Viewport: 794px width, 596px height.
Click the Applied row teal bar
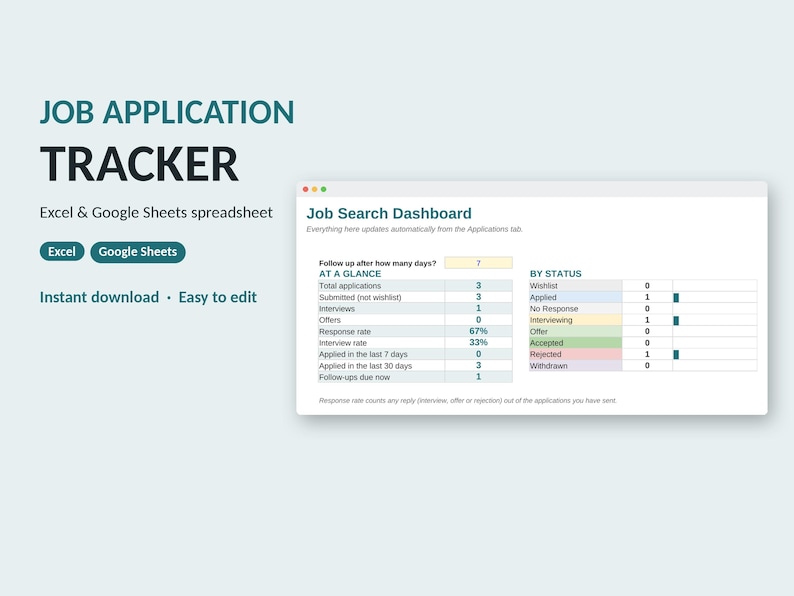676,298
